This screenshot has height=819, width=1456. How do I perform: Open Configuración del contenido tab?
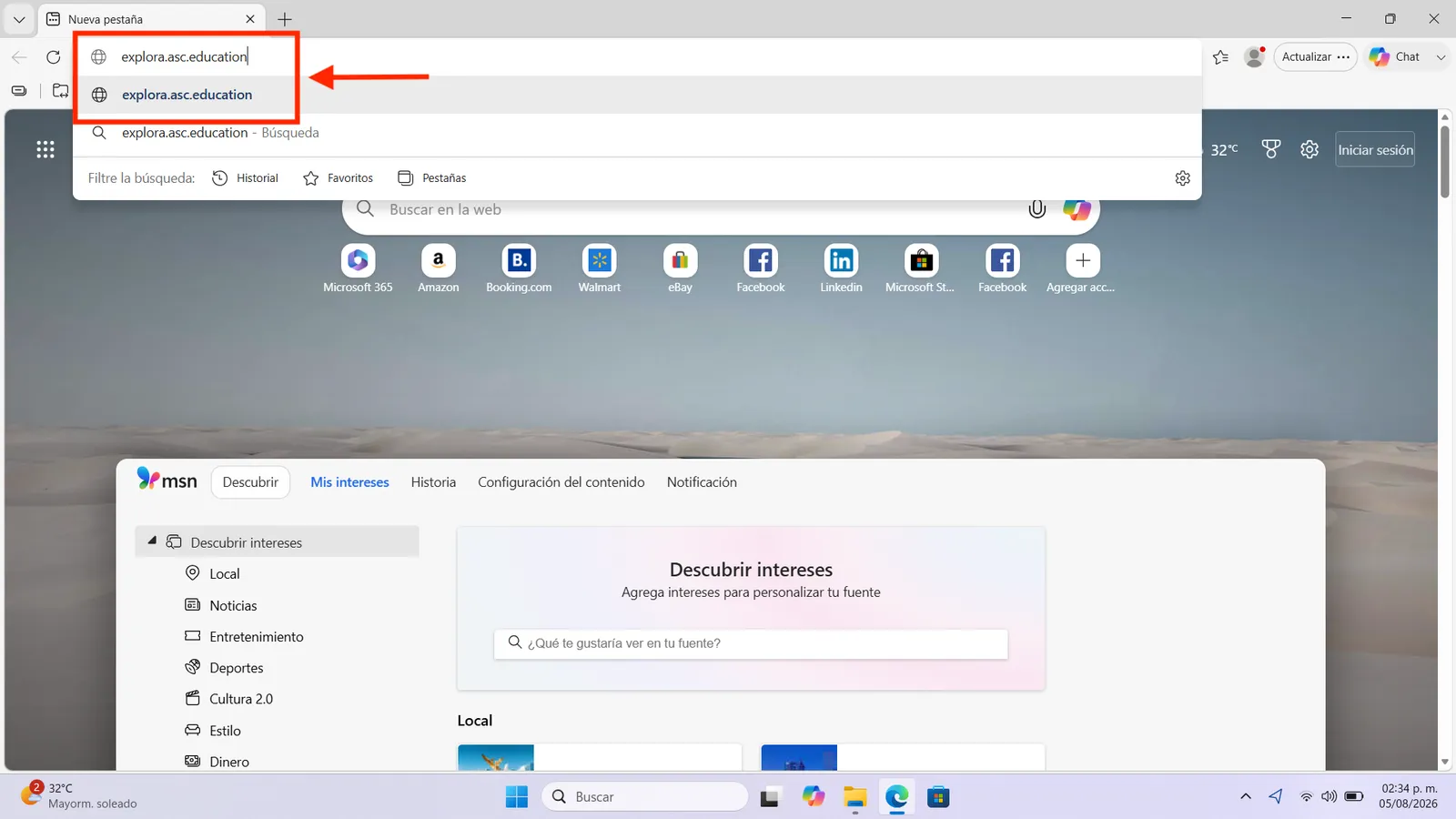point(561,482)
